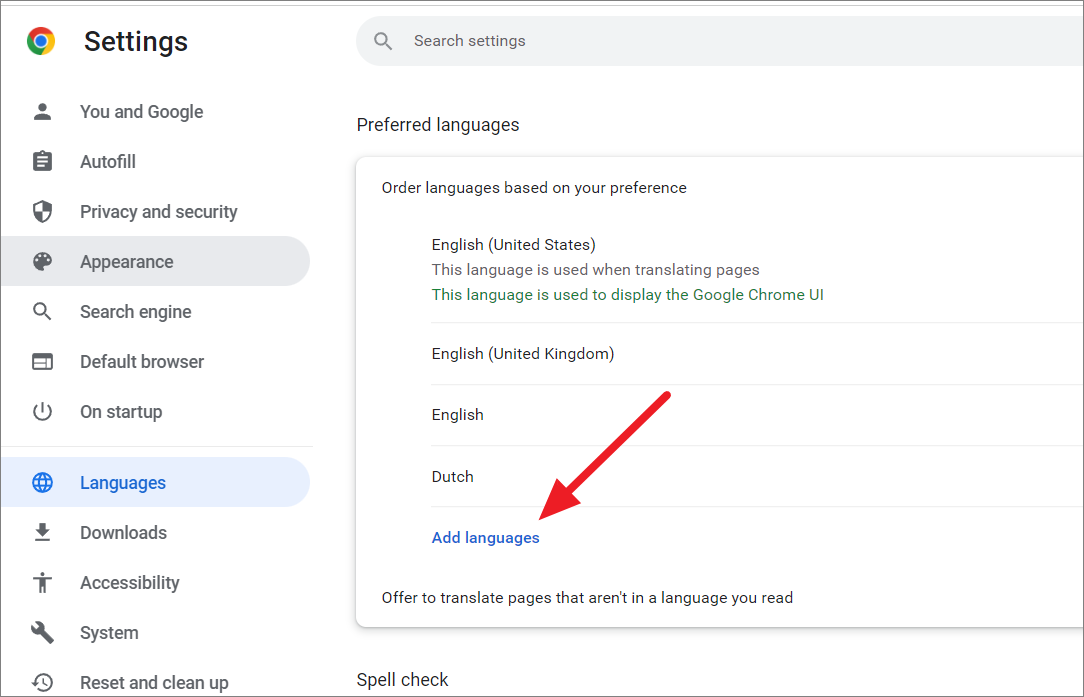This screenshot has height=697, width=1084.
Task: Click the Dutch language entry
Action: [x=453, y=476]
